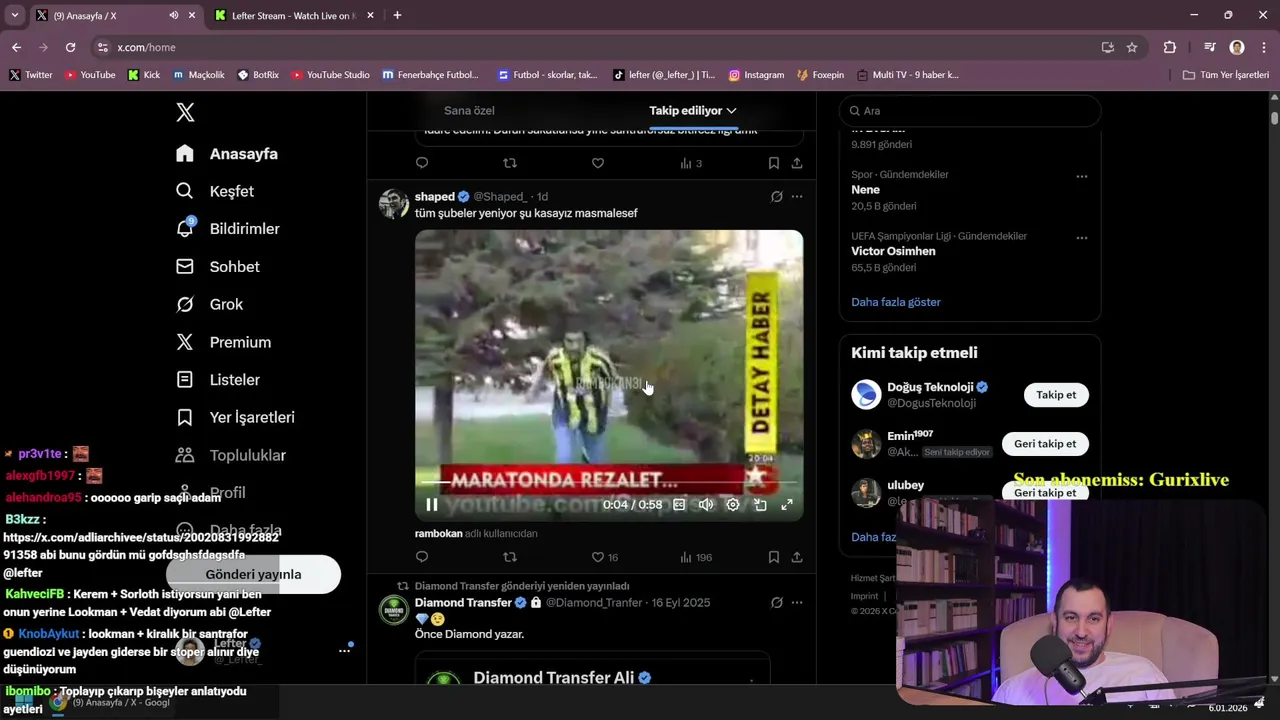Open more options on Shaped_ tweet
This screenshot has height=720, width=1280.
click(797, 197)
